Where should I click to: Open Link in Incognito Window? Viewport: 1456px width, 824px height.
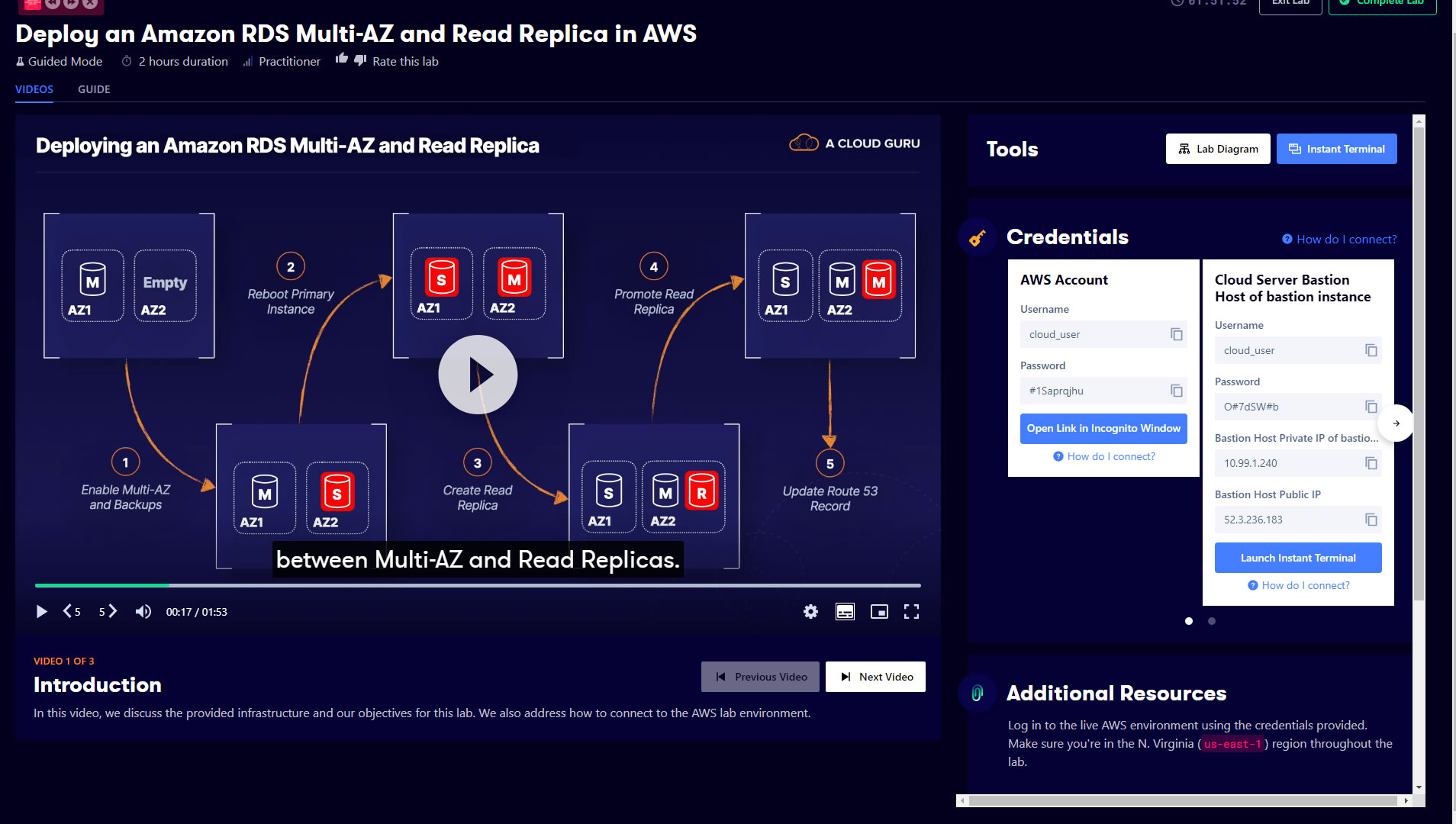[x=1103, y=428]
